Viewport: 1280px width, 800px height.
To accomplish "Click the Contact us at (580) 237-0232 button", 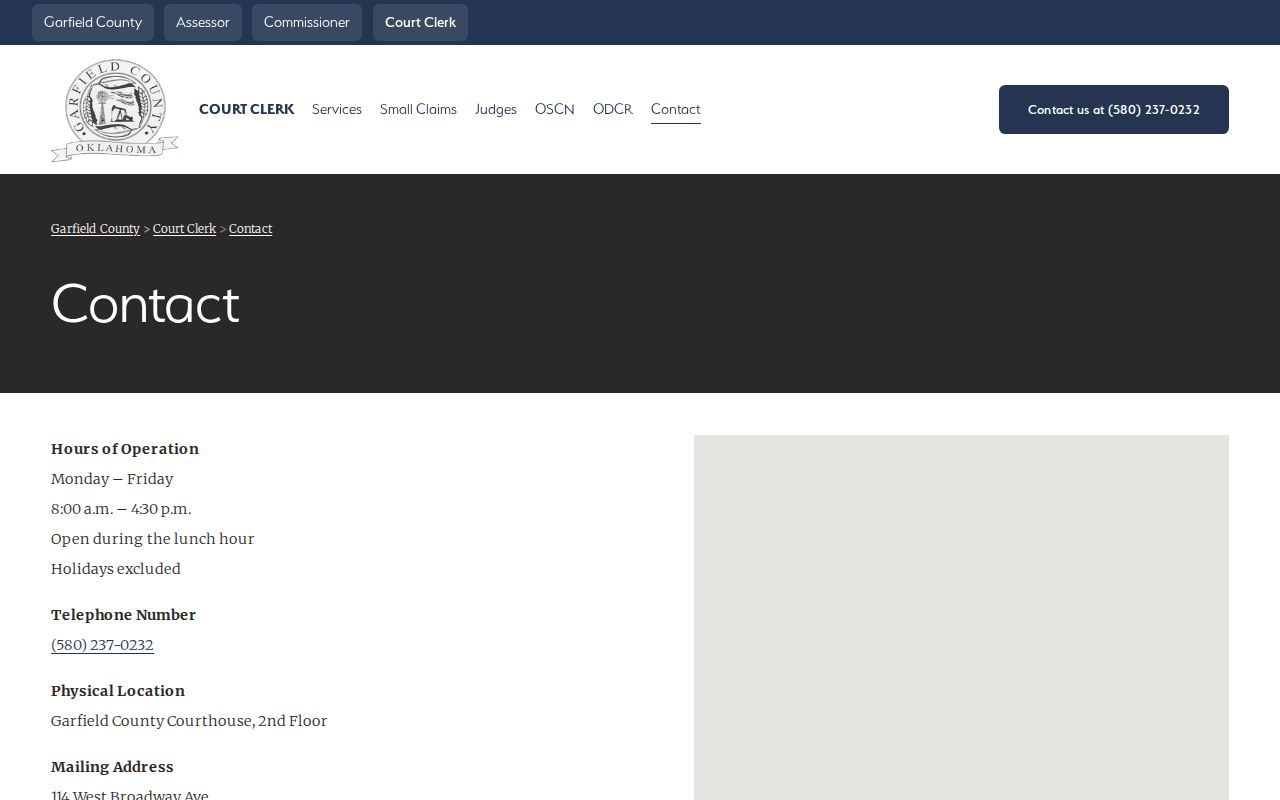I will (1114, 110).
